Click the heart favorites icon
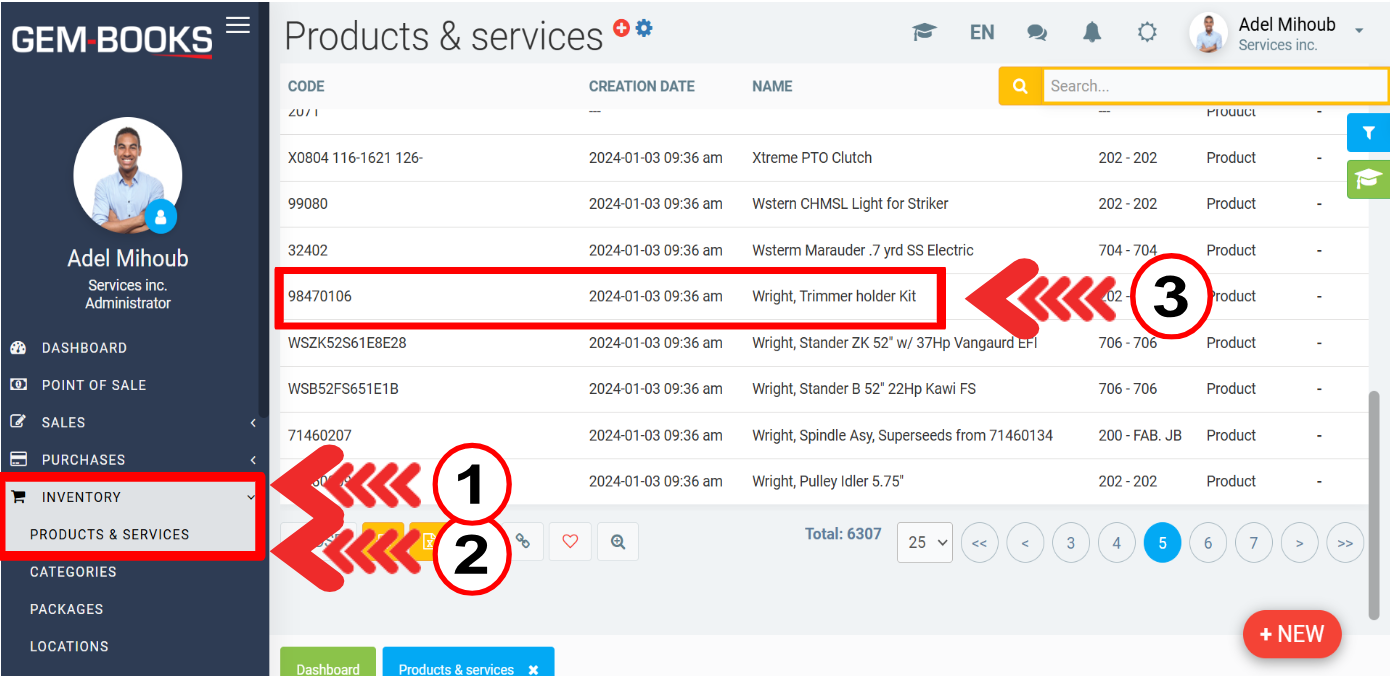Image resolution: width=1390 pixels, height=676 pixels. (570, 542)
